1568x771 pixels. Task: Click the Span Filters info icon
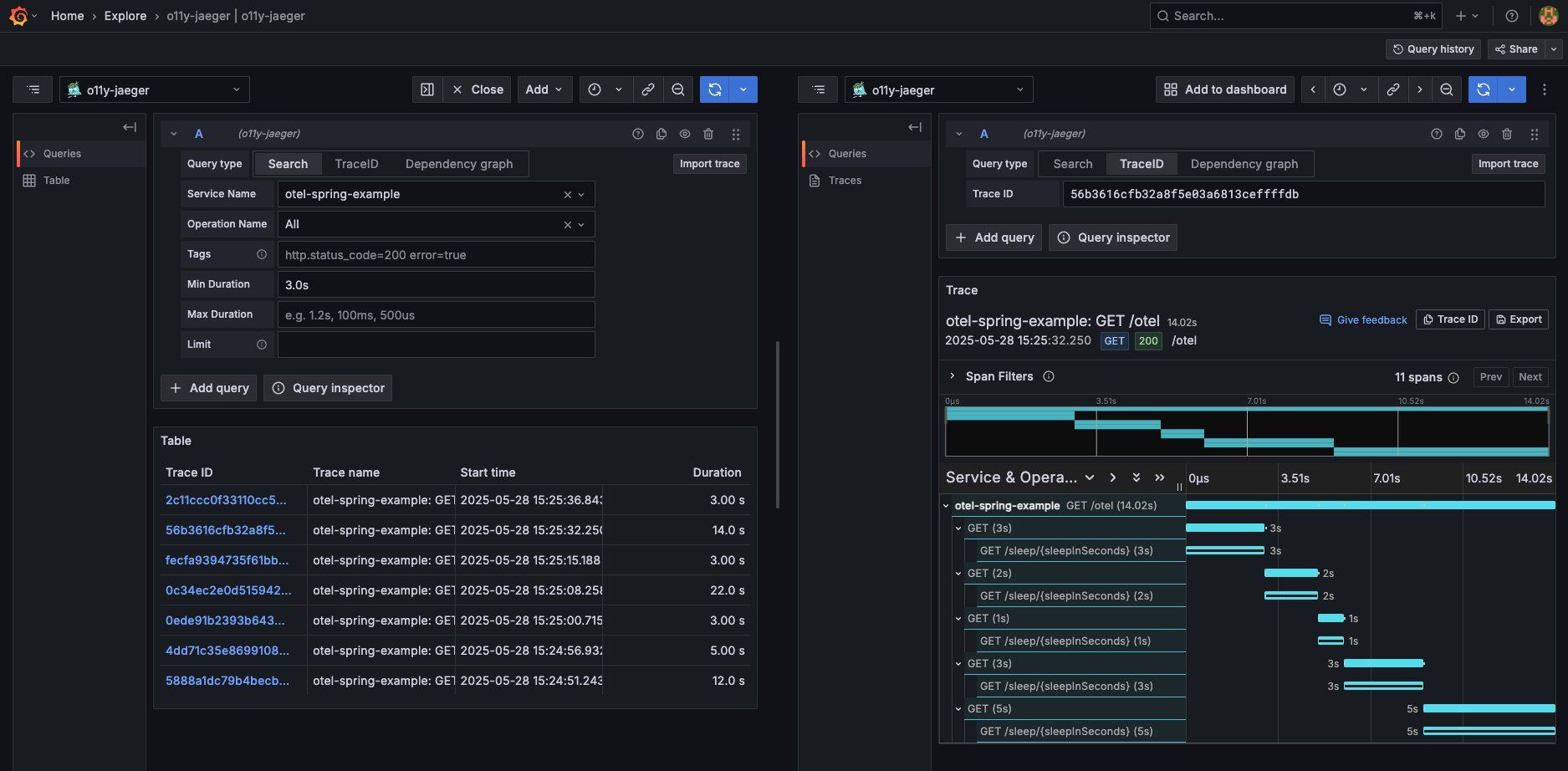tap(1049, 376)
